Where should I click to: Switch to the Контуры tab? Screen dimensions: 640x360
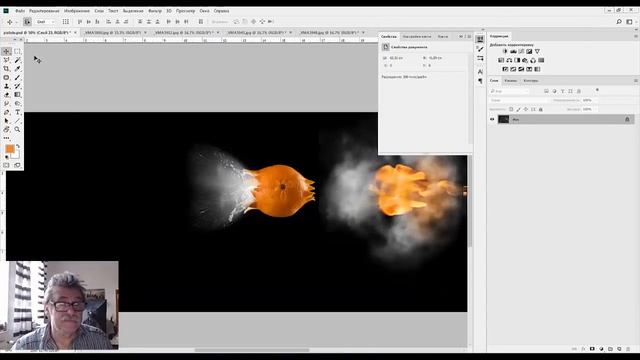pyautogui.click(x=531, y=81)
